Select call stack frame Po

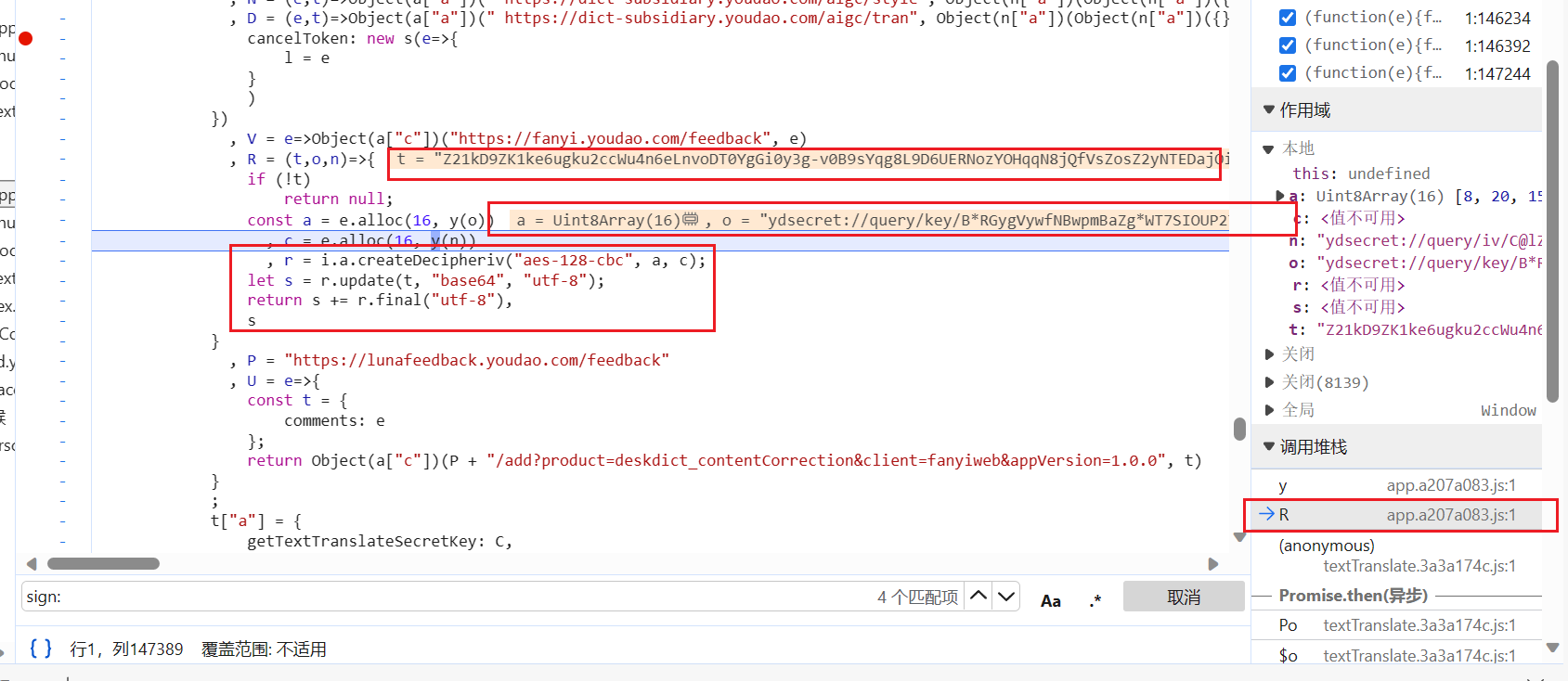[1396, 625]
